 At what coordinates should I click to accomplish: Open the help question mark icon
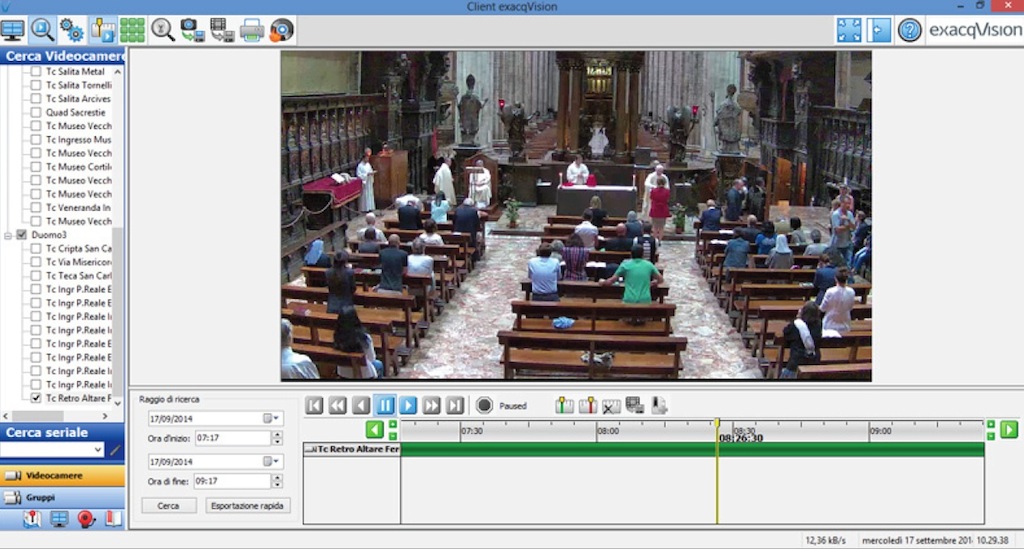pyautogui.click(x=909, y=30)
